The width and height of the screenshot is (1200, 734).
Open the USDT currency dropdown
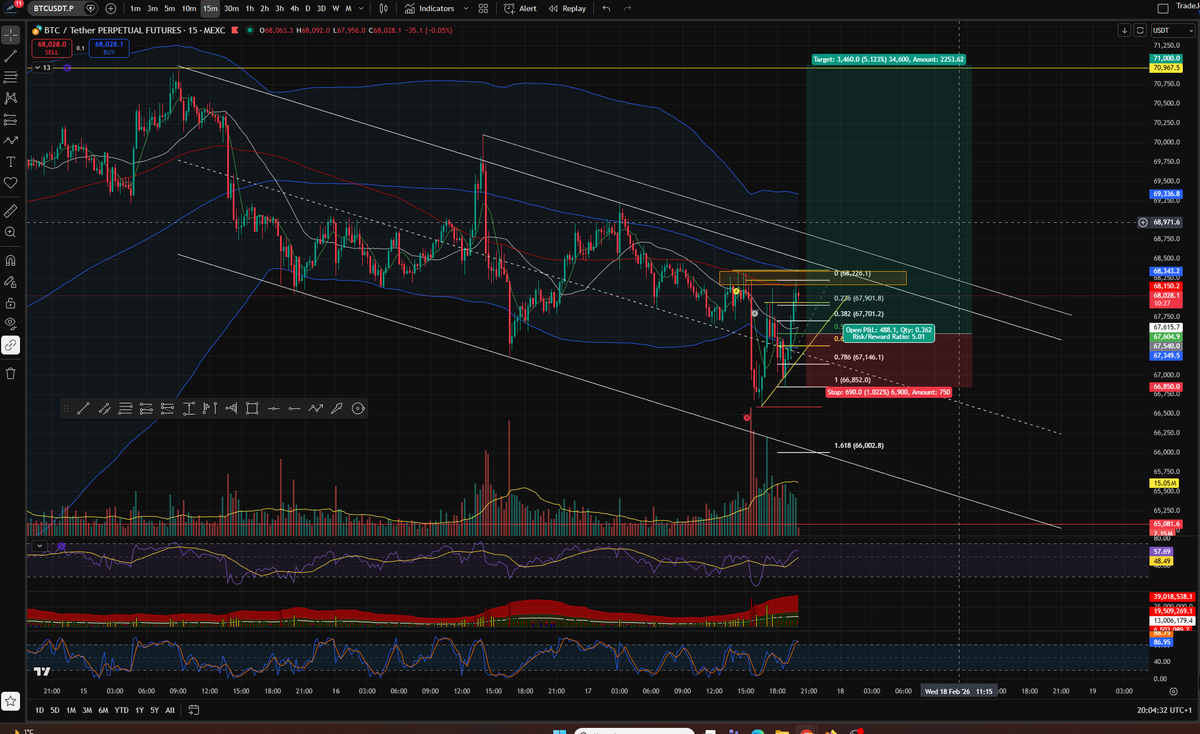point(1175,30)
